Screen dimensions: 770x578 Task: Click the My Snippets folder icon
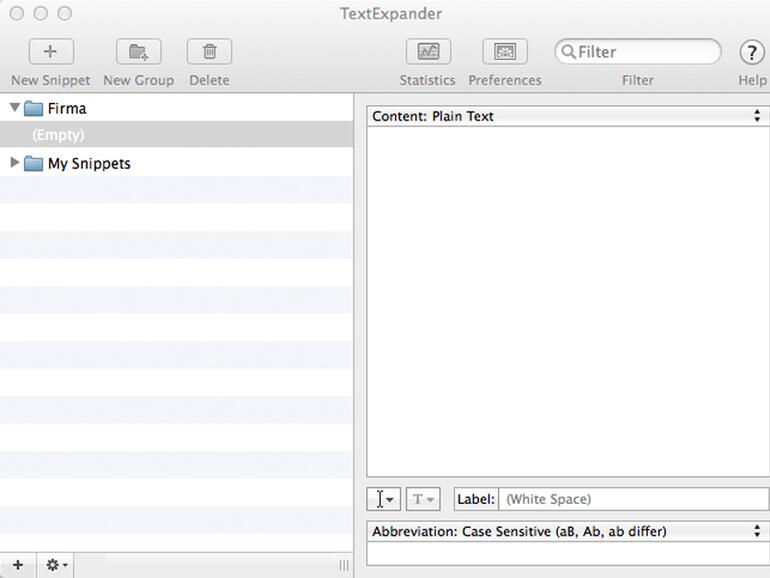[x=33, y=163]
